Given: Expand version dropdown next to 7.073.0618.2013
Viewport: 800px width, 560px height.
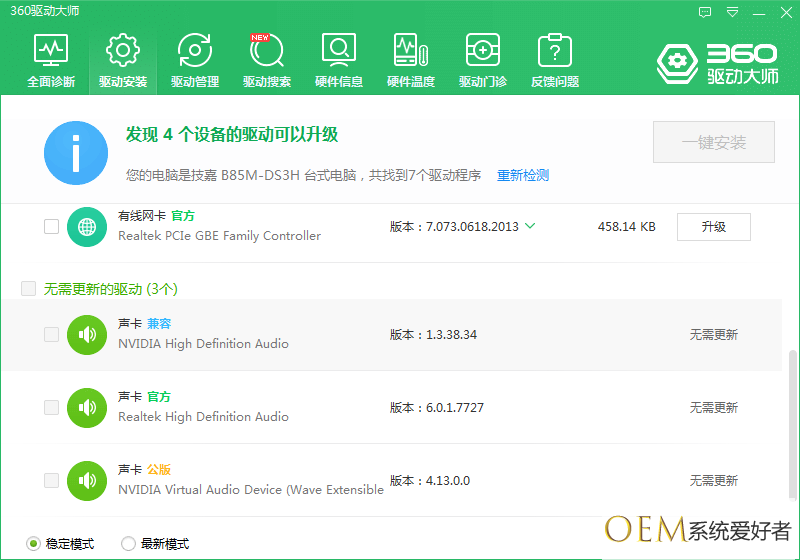Looking at the screenshot, I should coord(530,226).
